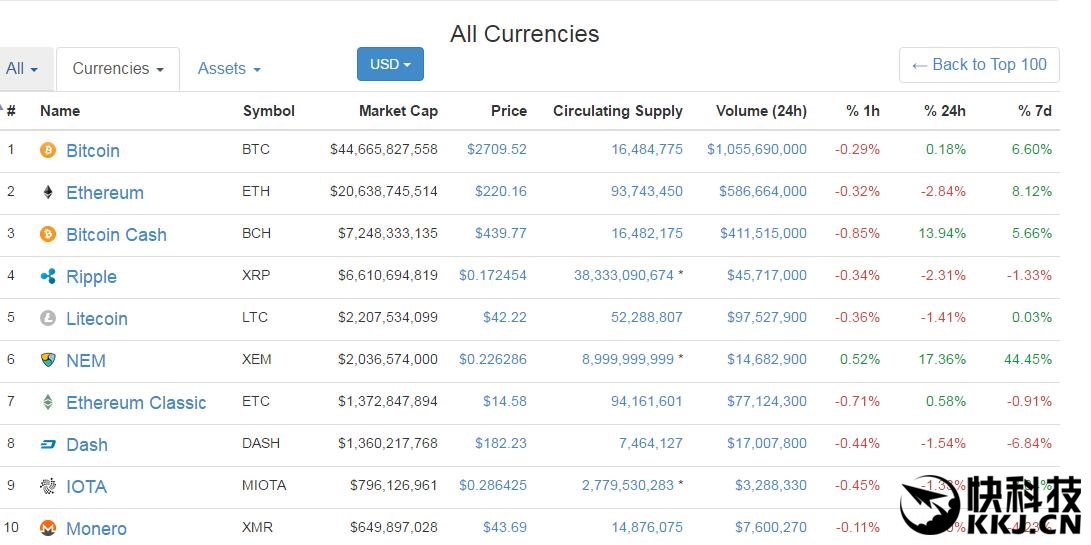Select Bitcoin market cap $44,665,827,558
The width and height of the screenshot is (1091, 545).
pyautogui.click(x=384, y=150)
